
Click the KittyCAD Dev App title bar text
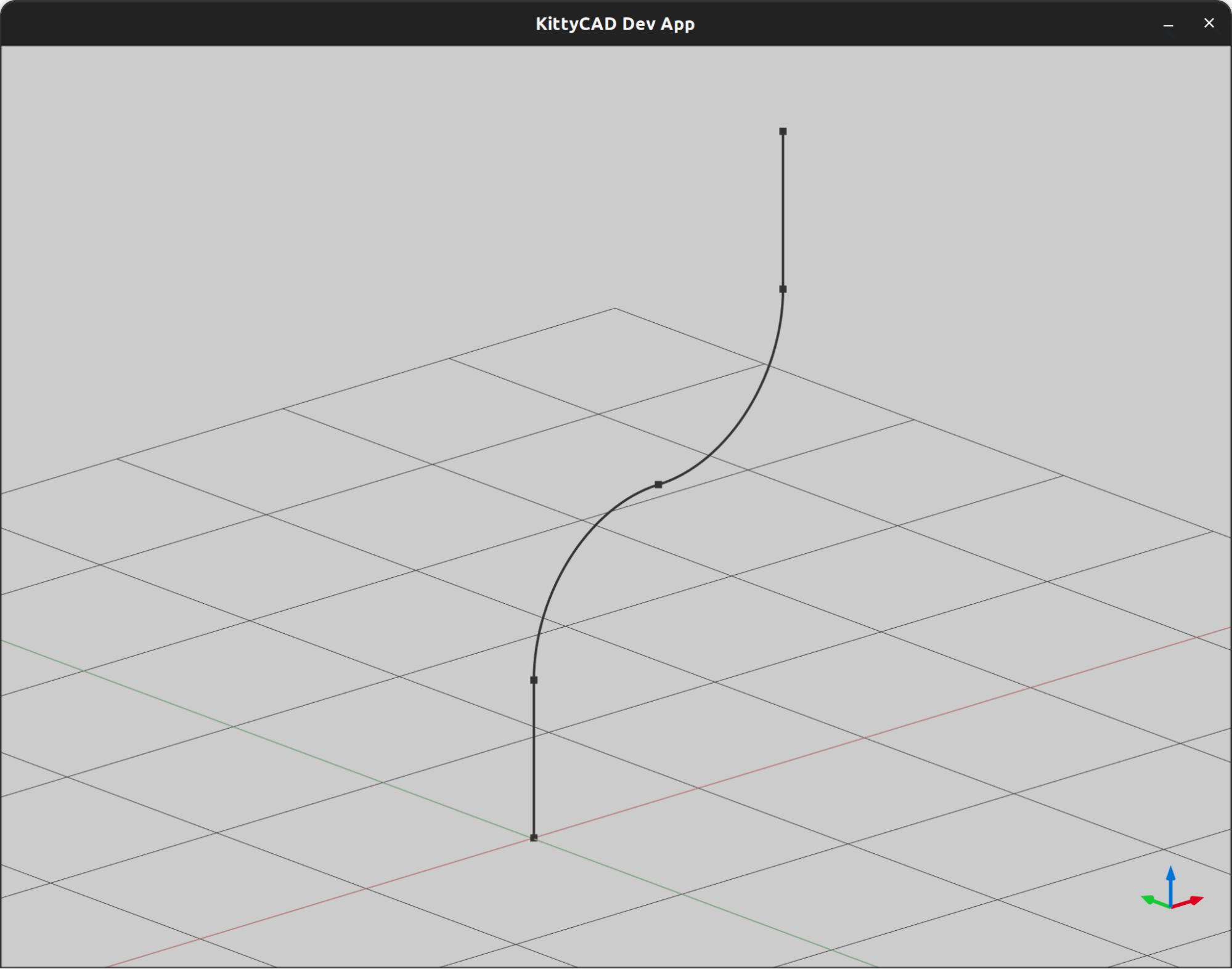coord(615,23)
